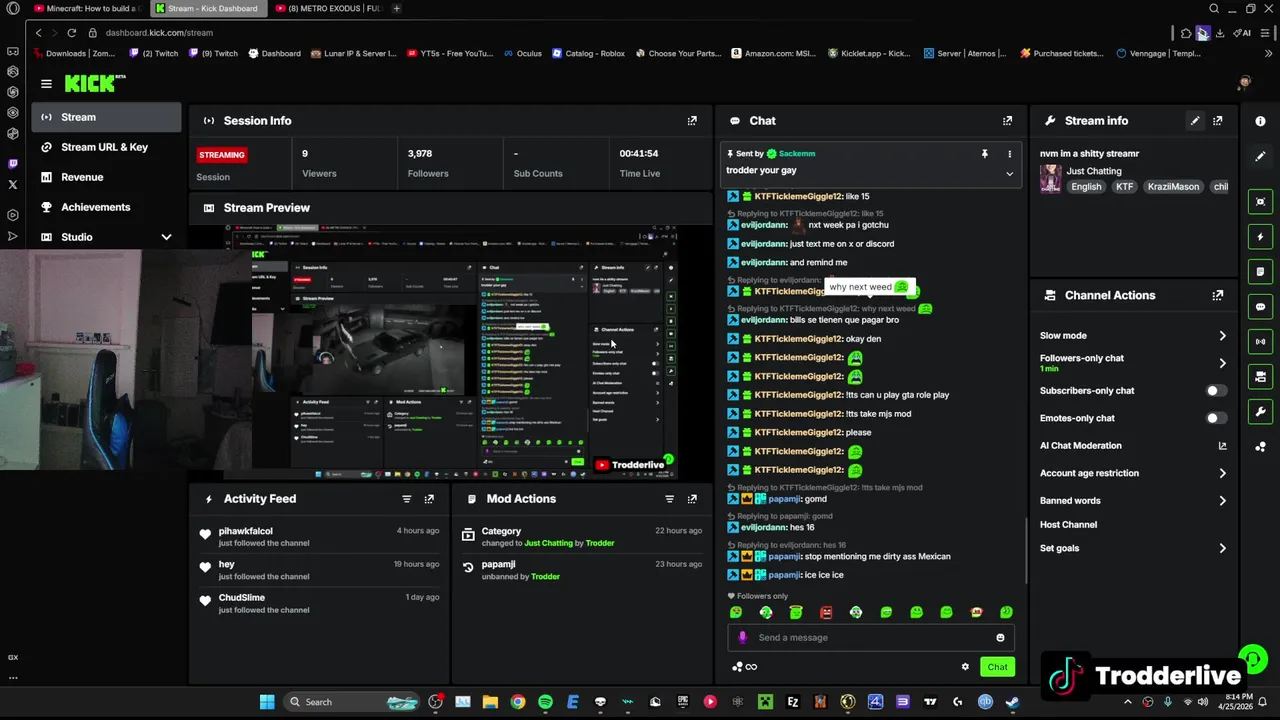The image size is (1280, 720).
Task: Toggle the broadcast signal widget in sidebar
Action: pyautogui.click(x=1260, y=342)
